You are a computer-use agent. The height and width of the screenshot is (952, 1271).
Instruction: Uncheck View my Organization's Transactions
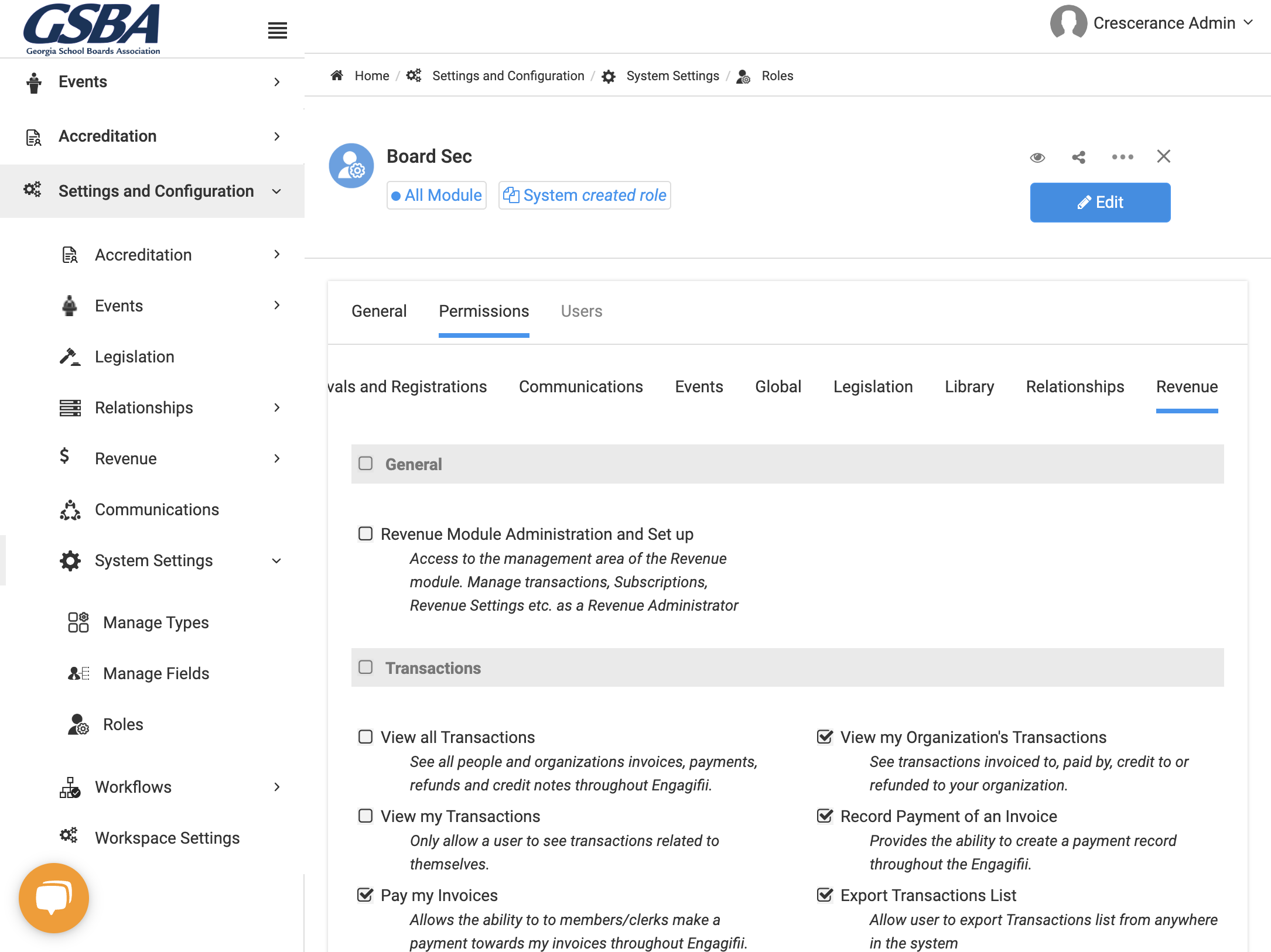click(x=825, y=737)
